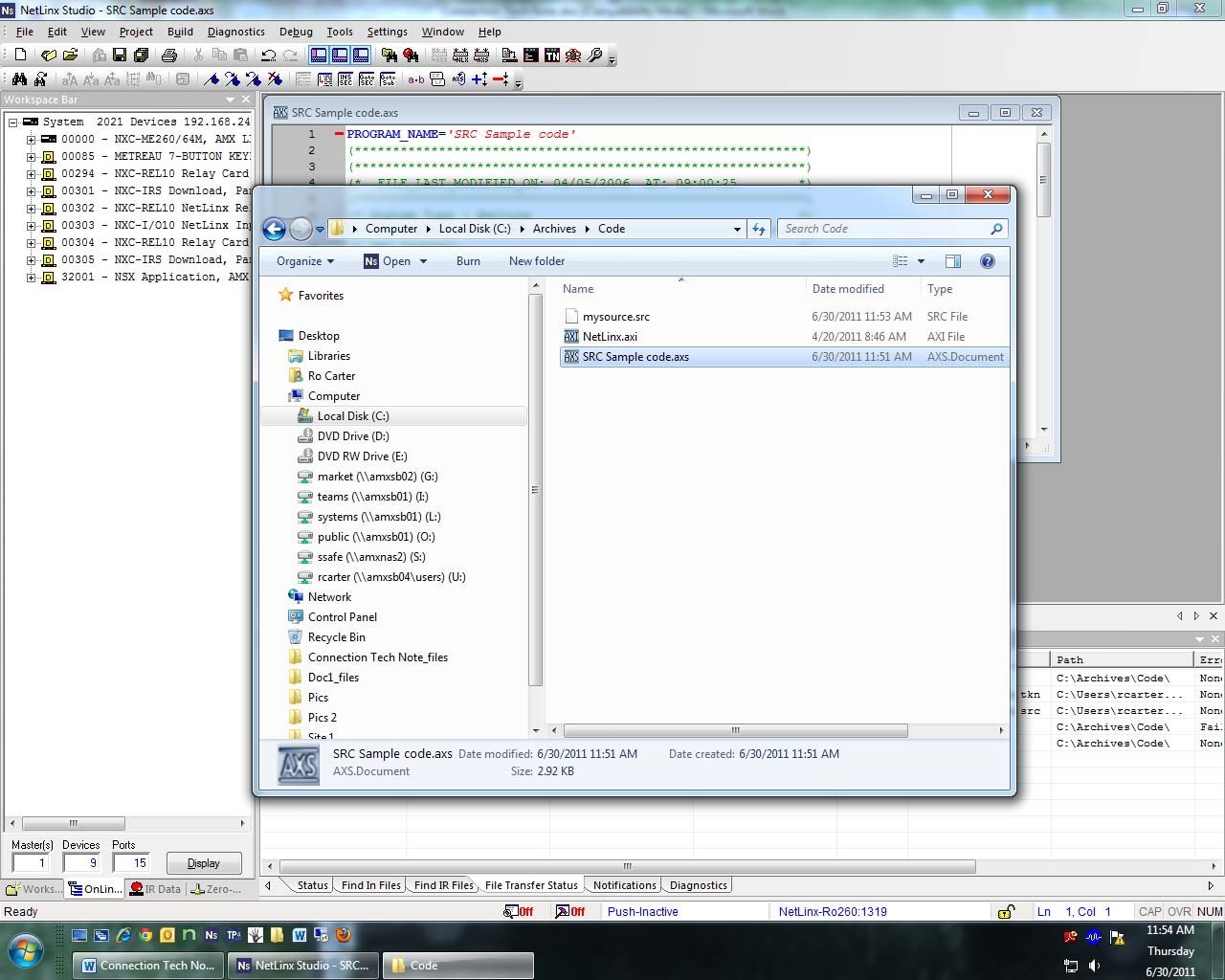Click the volume speaker tray icon
Viewport: 1225px width, 980px height.
tap(1094, 966)
